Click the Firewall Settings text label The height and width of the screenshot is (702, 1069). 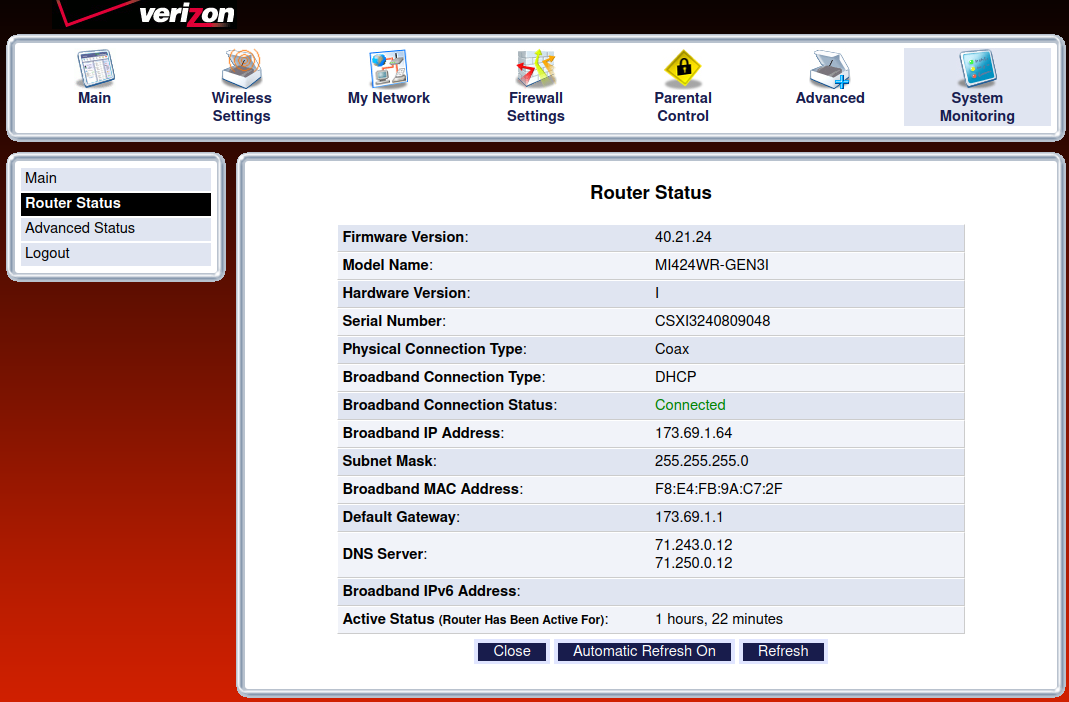coord(535,107)
